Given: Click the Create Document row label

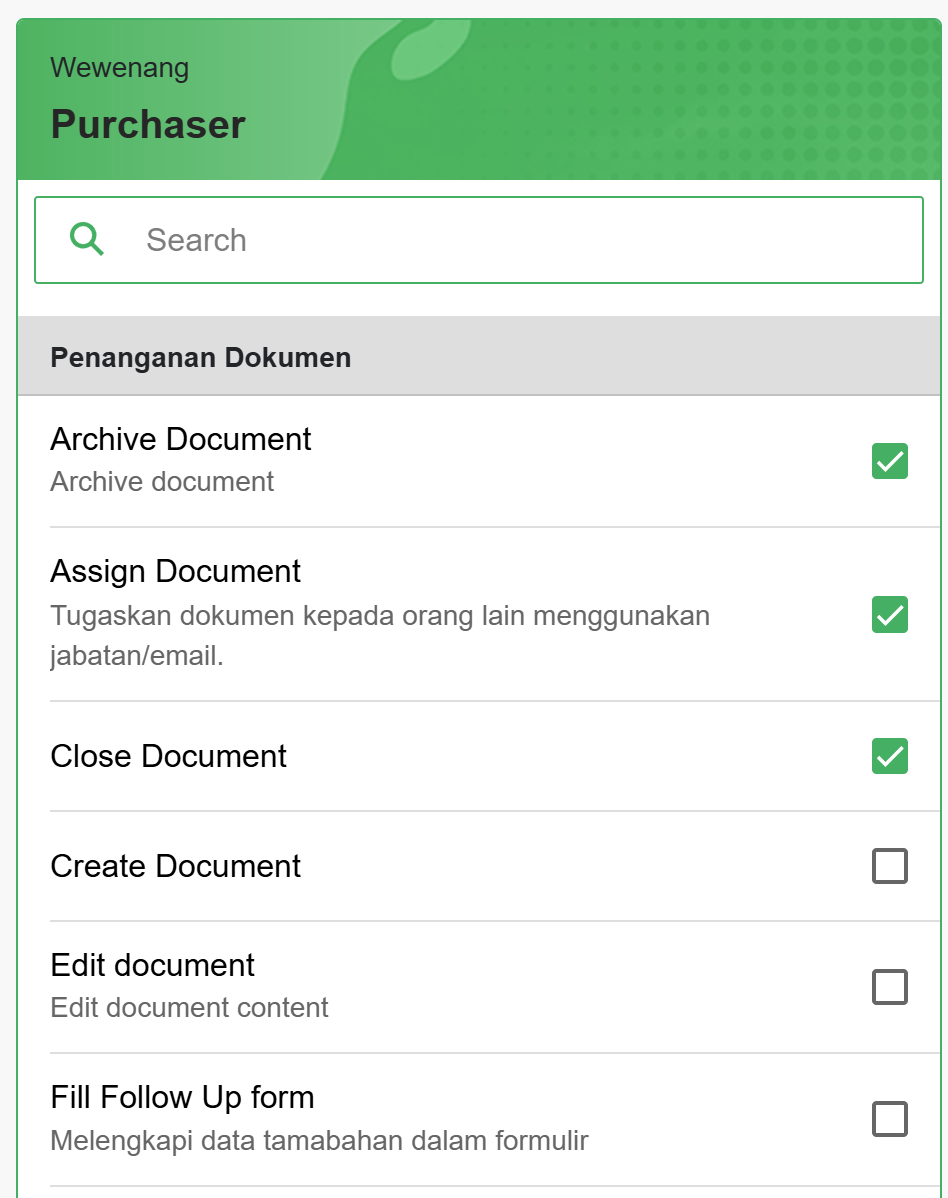Looking at the screenshot, I should 176,866.
